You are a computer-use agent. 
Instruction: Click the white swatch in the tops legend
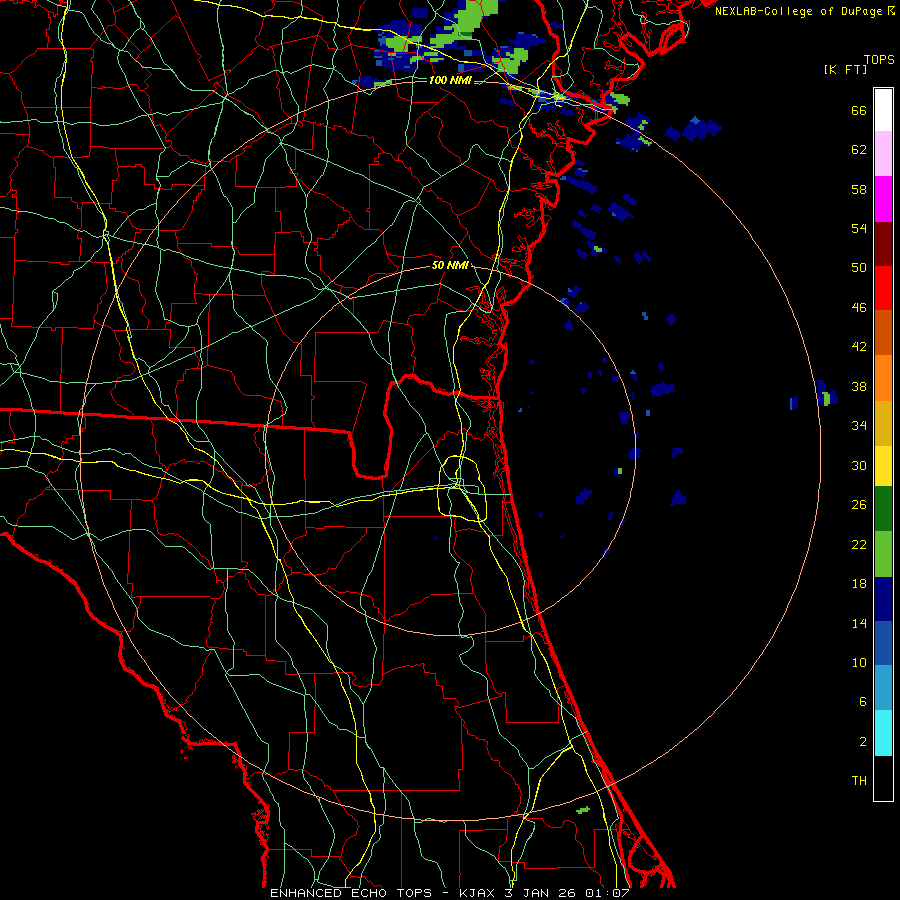[x=883, y=110]
